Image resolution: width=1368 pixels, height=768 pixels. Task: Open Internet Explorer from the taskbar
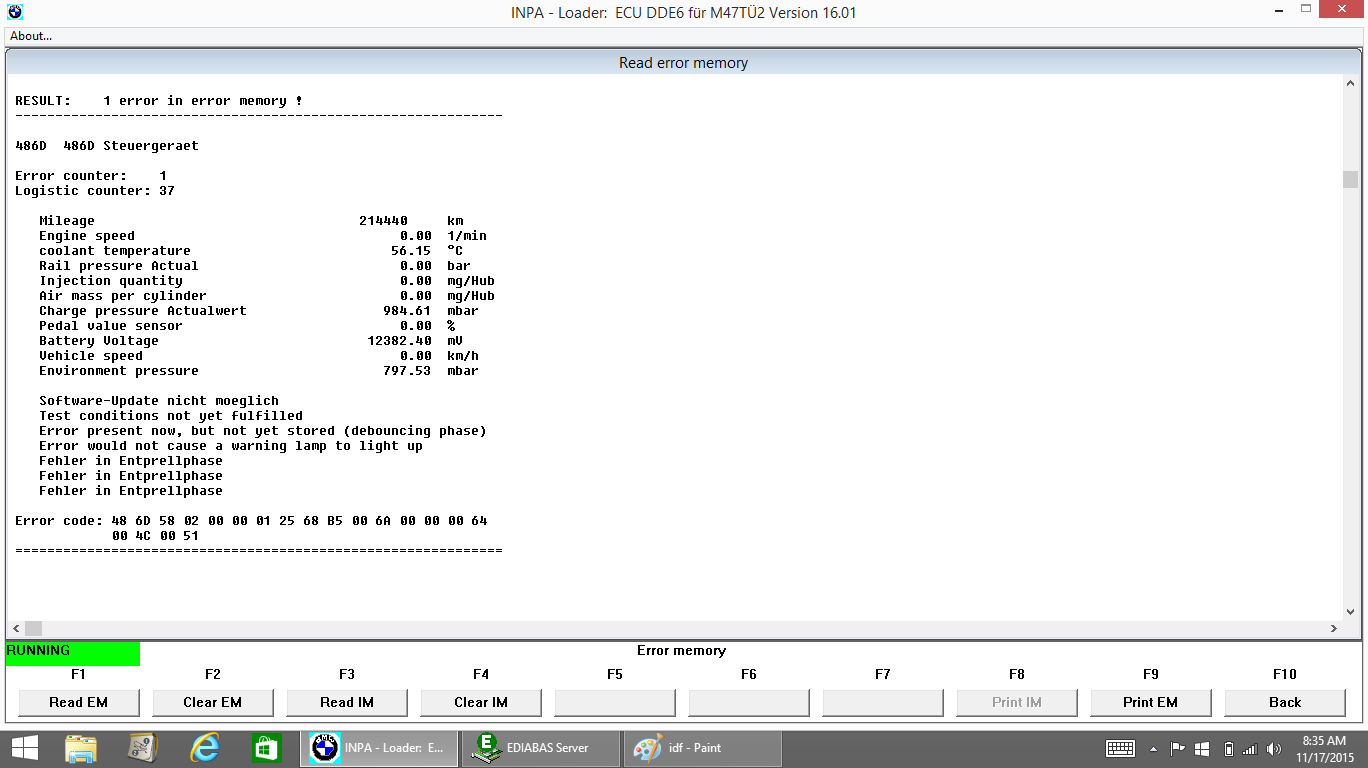pyautogui.click(x=205, y=748)
